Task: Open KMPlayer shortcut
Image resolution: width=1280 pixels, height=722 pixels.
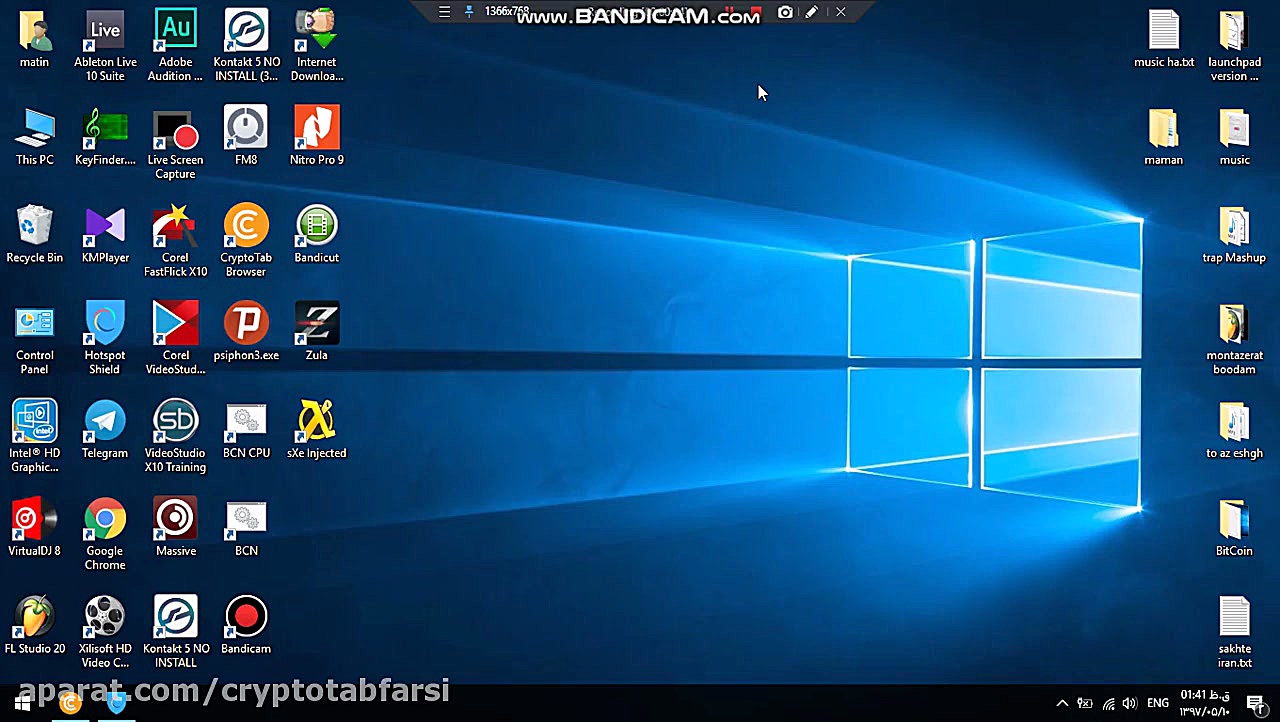Action: (105, 235)
